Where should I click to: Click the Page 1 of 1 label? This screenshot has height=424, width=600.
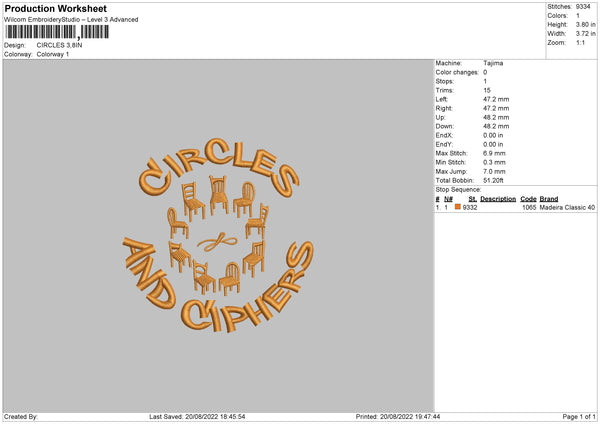coord(579,417)
